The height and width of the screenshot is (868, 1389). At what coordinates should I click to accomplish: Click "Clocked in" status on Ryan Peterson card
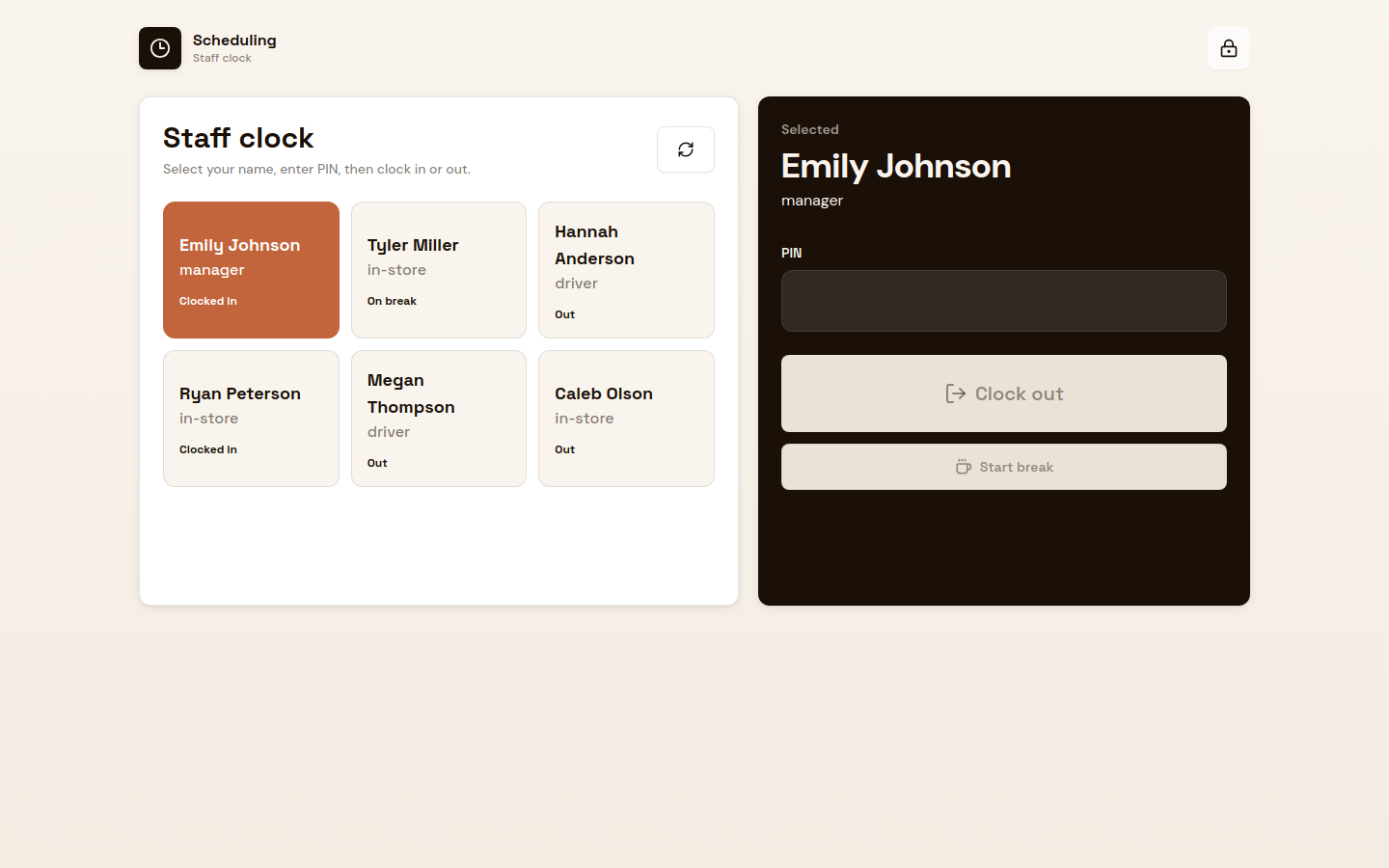(208, 449)
